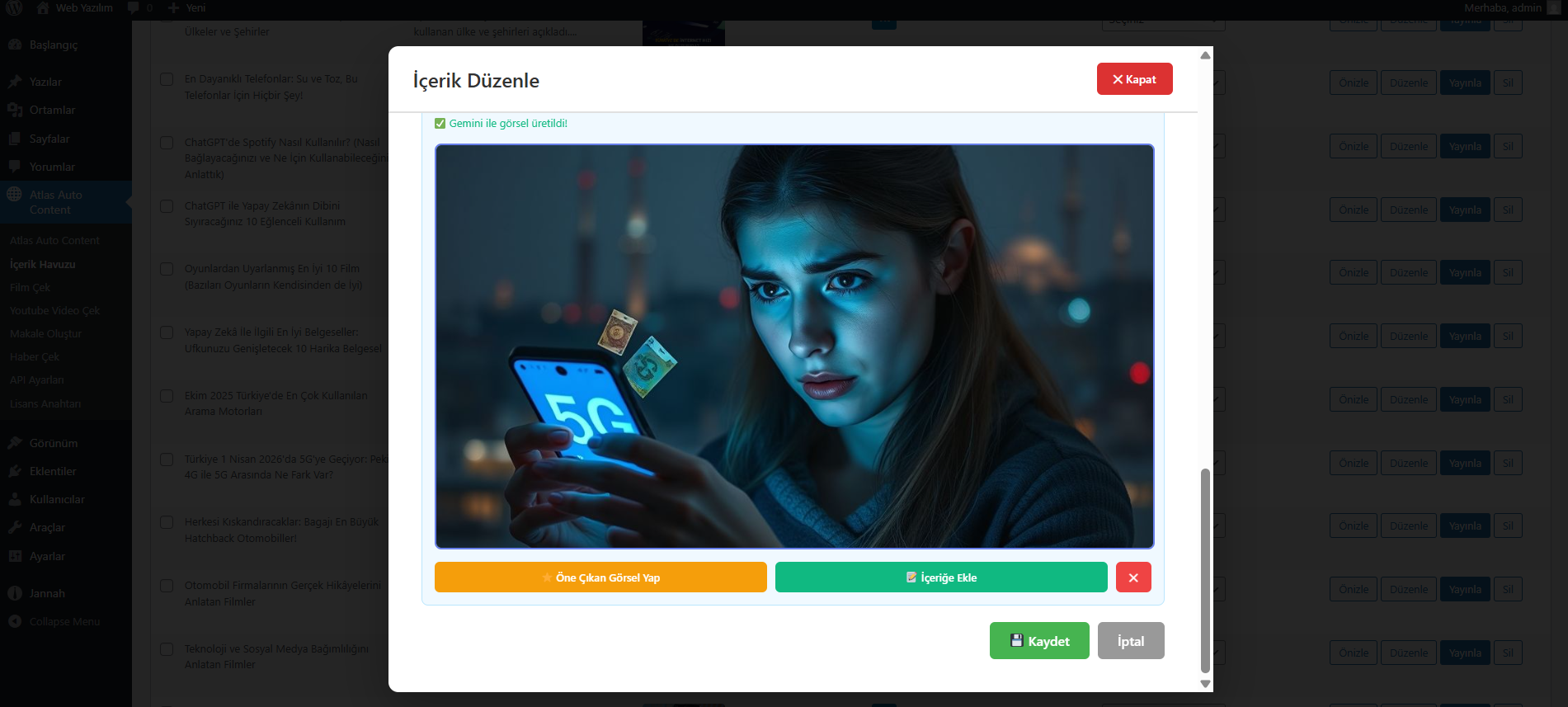Click the İçeriğe Ekle button

click(x=941, y=577)
